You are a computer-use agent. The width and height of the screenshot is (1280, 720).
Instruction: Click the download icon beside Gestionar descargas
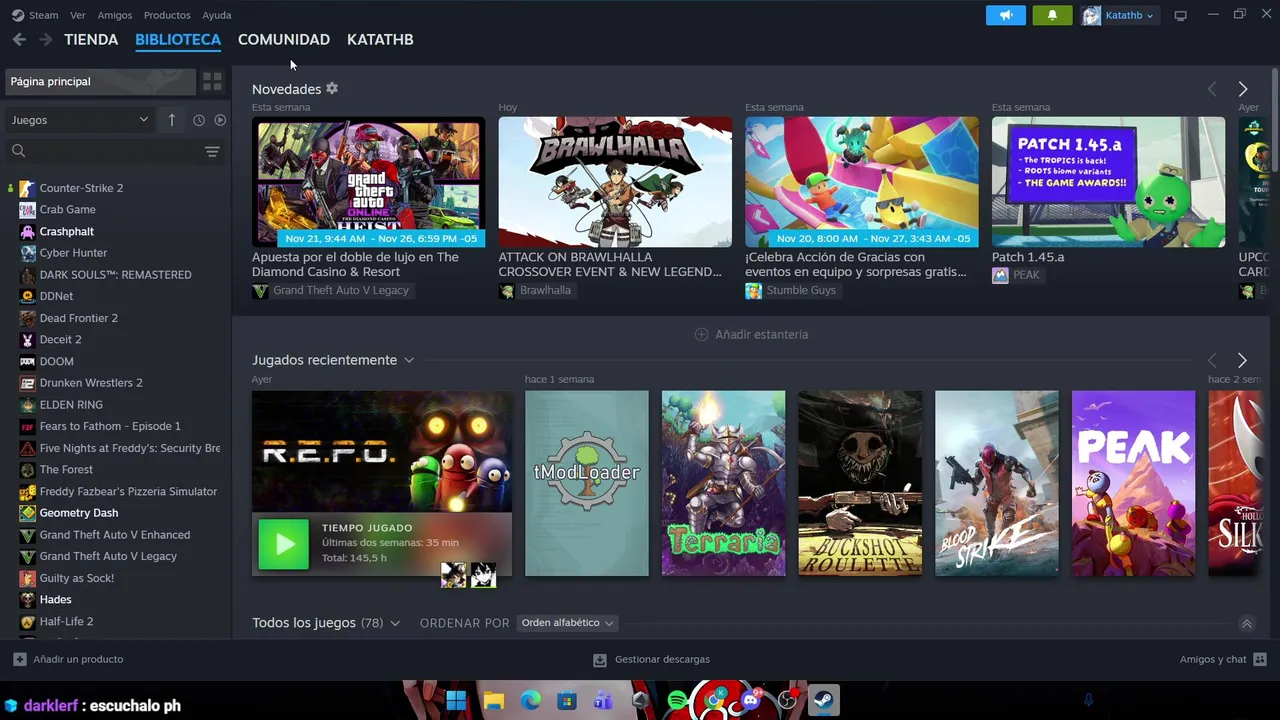pos(600,660)
